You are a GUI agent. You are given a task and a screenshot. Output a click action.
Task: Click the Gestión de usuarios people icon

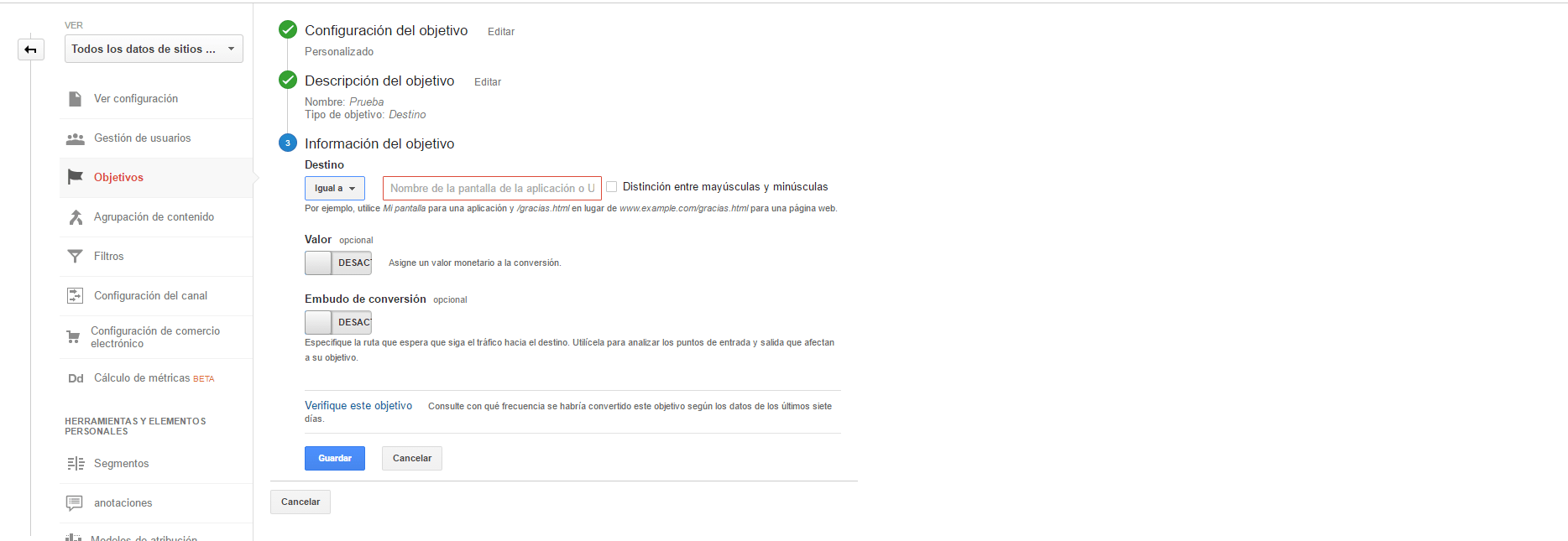click(x=75, y=138)
